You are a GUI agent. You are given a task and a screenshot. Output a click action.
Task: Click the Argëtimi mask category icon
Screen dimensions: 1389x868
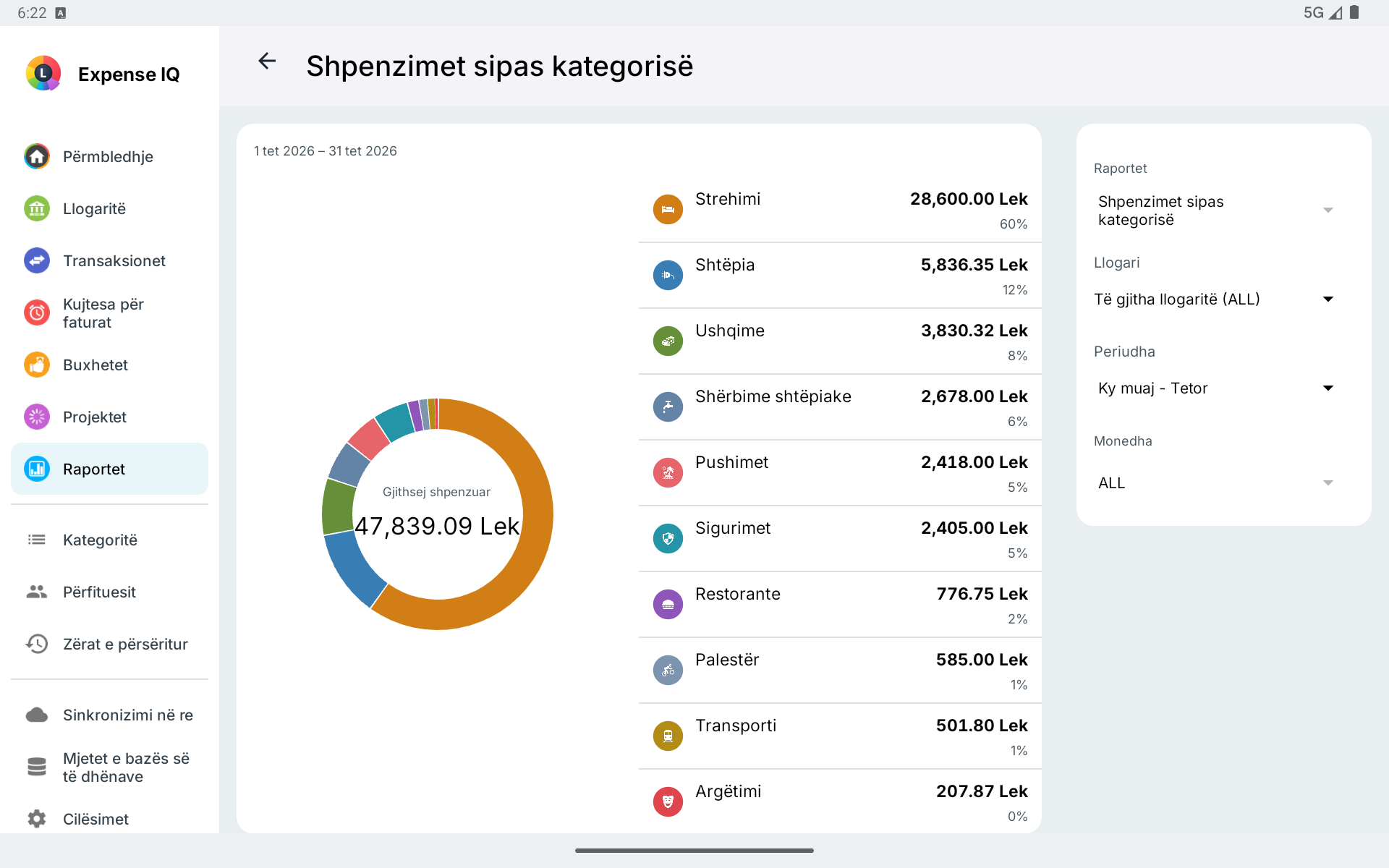point(668,801)
